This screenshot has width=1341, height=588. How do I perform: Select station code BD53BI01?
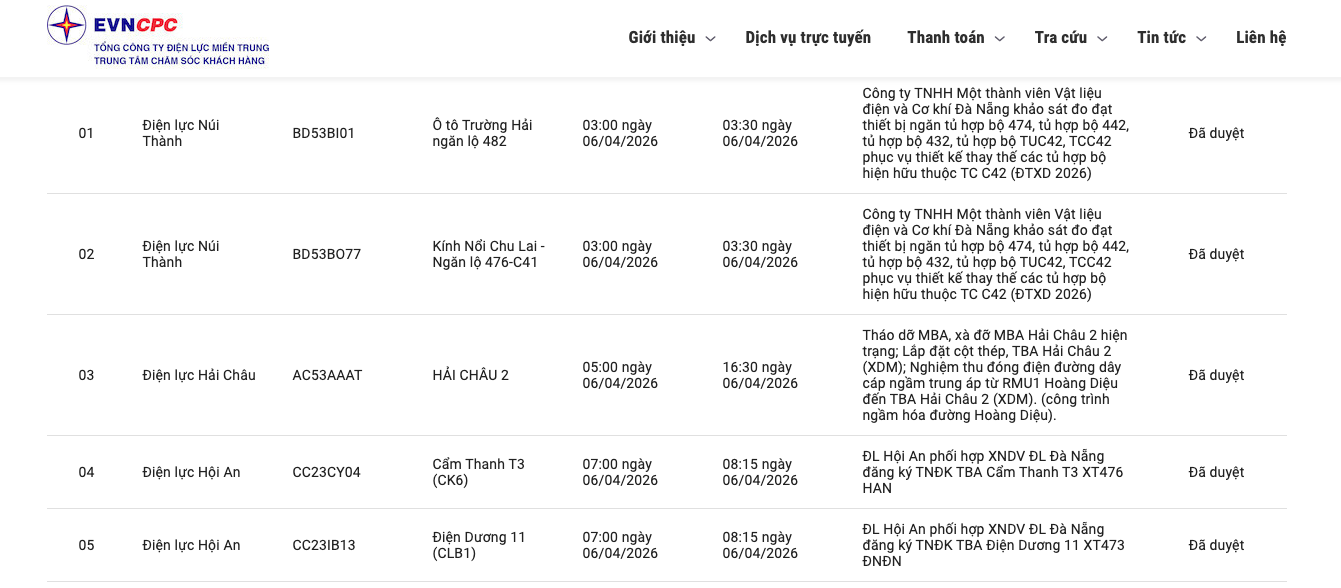pyautogui.click(x=324, y=133)
